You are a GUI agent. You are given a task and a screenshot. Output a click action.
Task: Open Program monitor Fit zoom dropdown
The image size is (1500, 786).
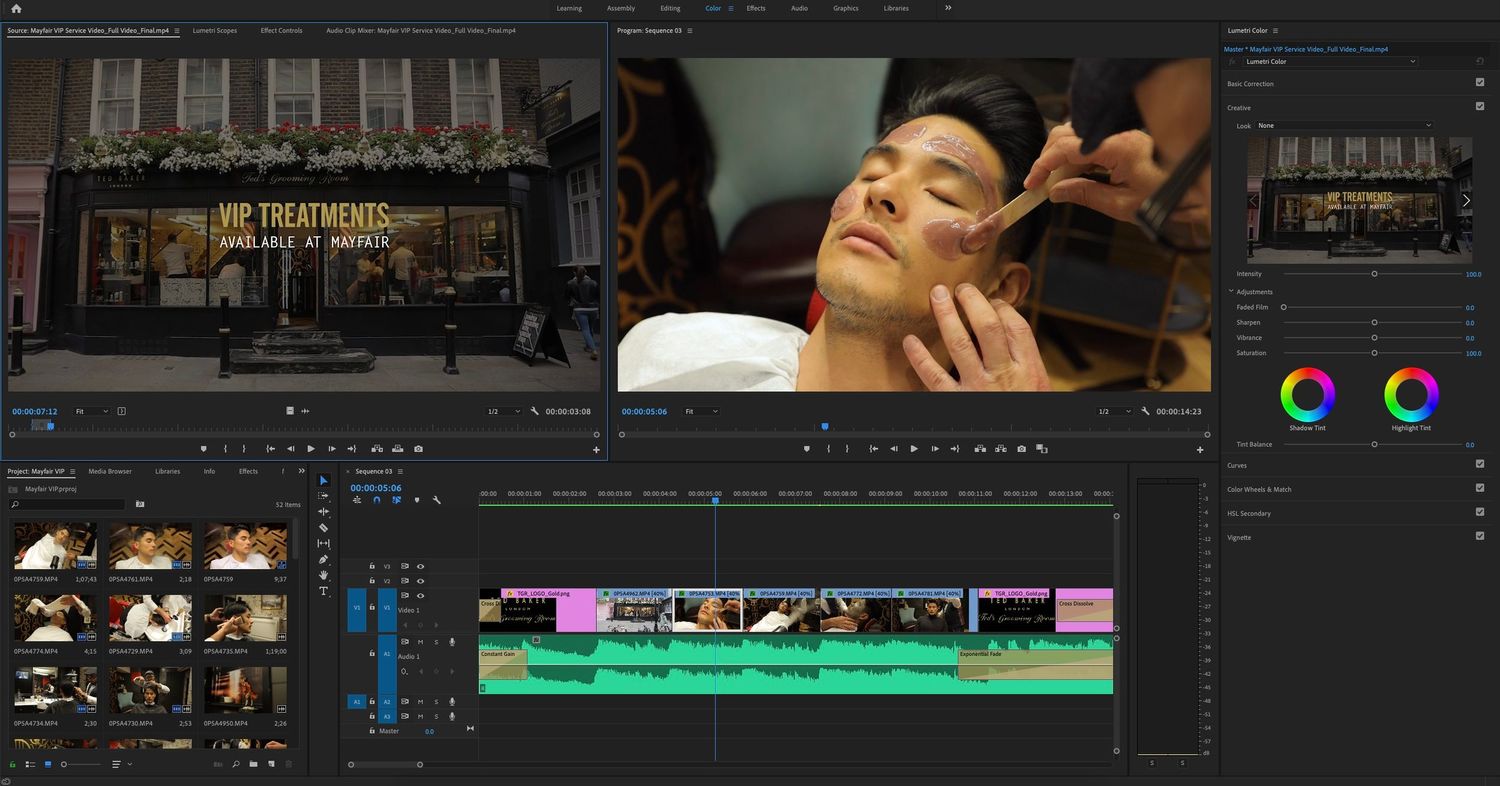pos(701,411)
